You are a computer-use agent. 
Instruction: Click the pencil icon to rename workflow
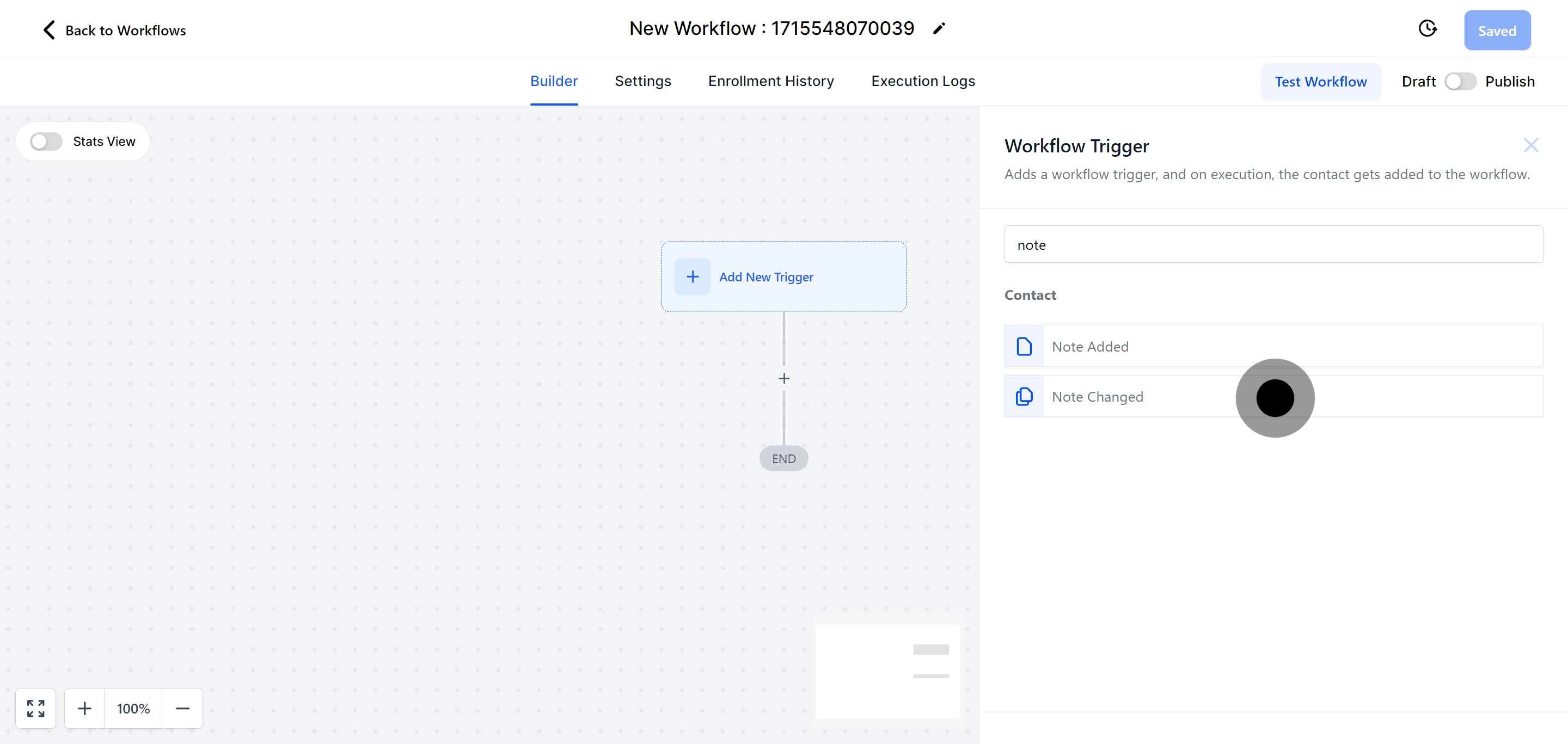tap(939, 29)
